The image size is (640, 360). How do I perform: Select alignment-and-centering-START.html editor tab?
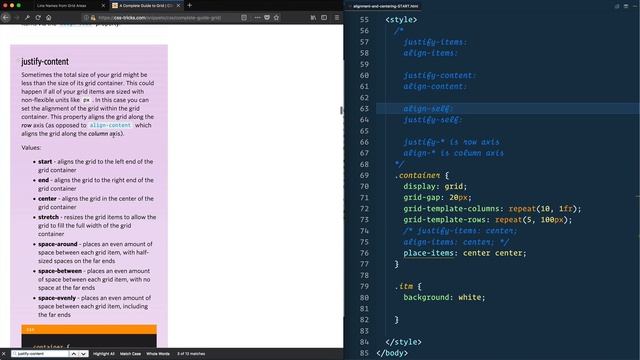[386, 6]
